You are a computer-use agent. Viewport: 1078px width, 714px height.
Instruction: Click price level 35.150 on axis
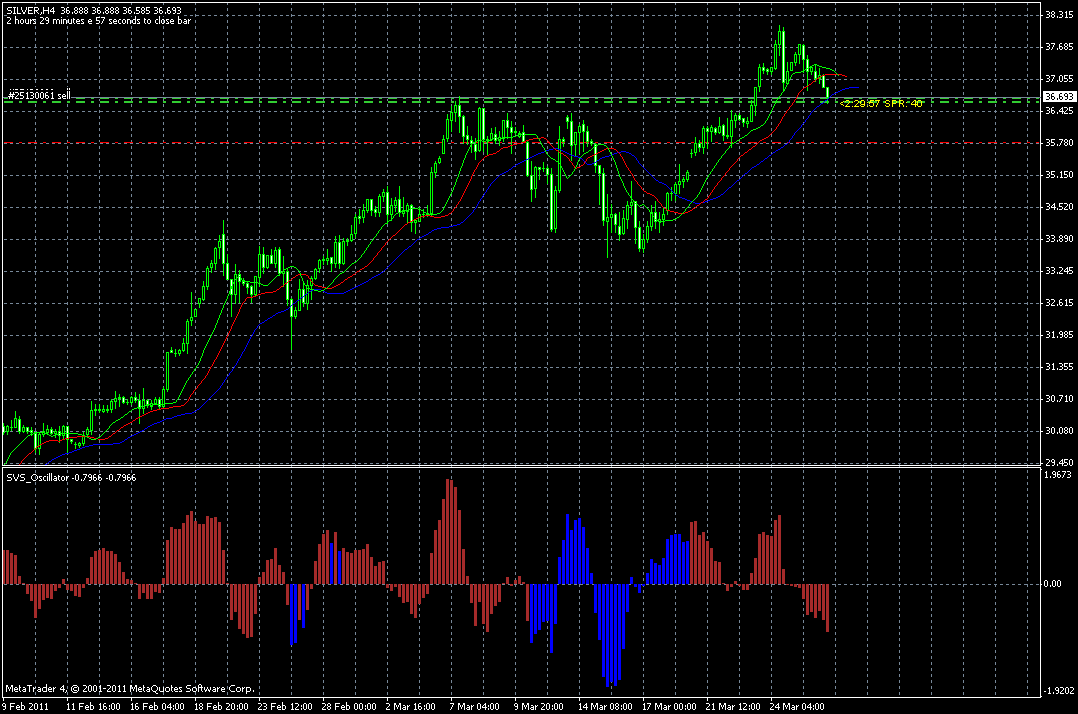coord(1059,175)
